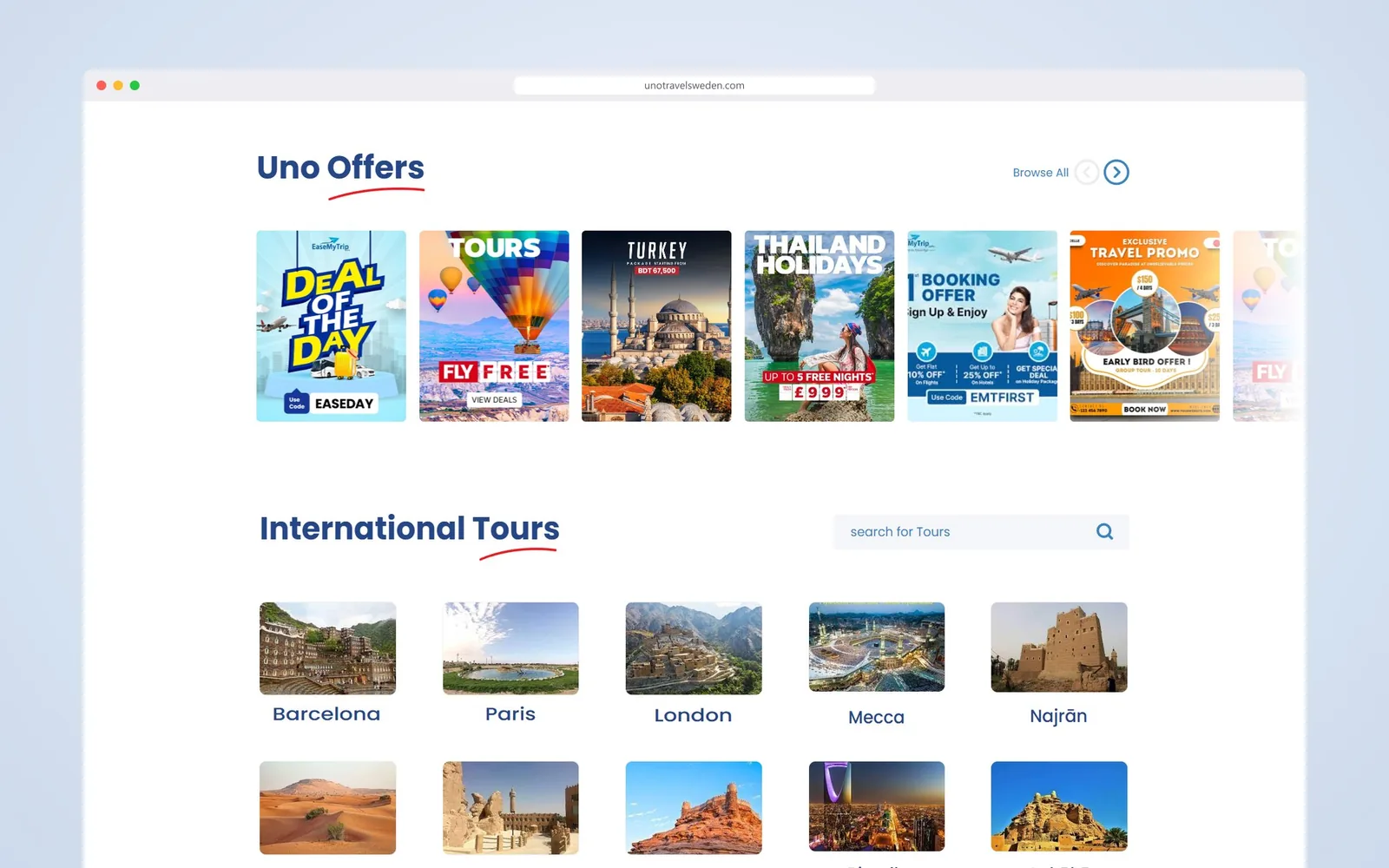Open the Turkey package offer card
This screenshot has width=1389, height=868.
point(656,326)
